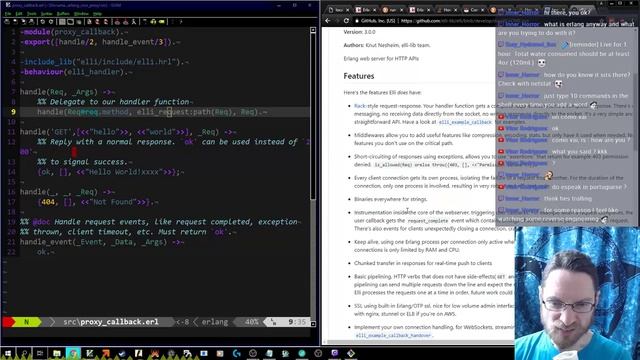Click the gVim vertical scrollbar thumb
The height and width of the screenshot is (360, 640).
tap(313, 116)
